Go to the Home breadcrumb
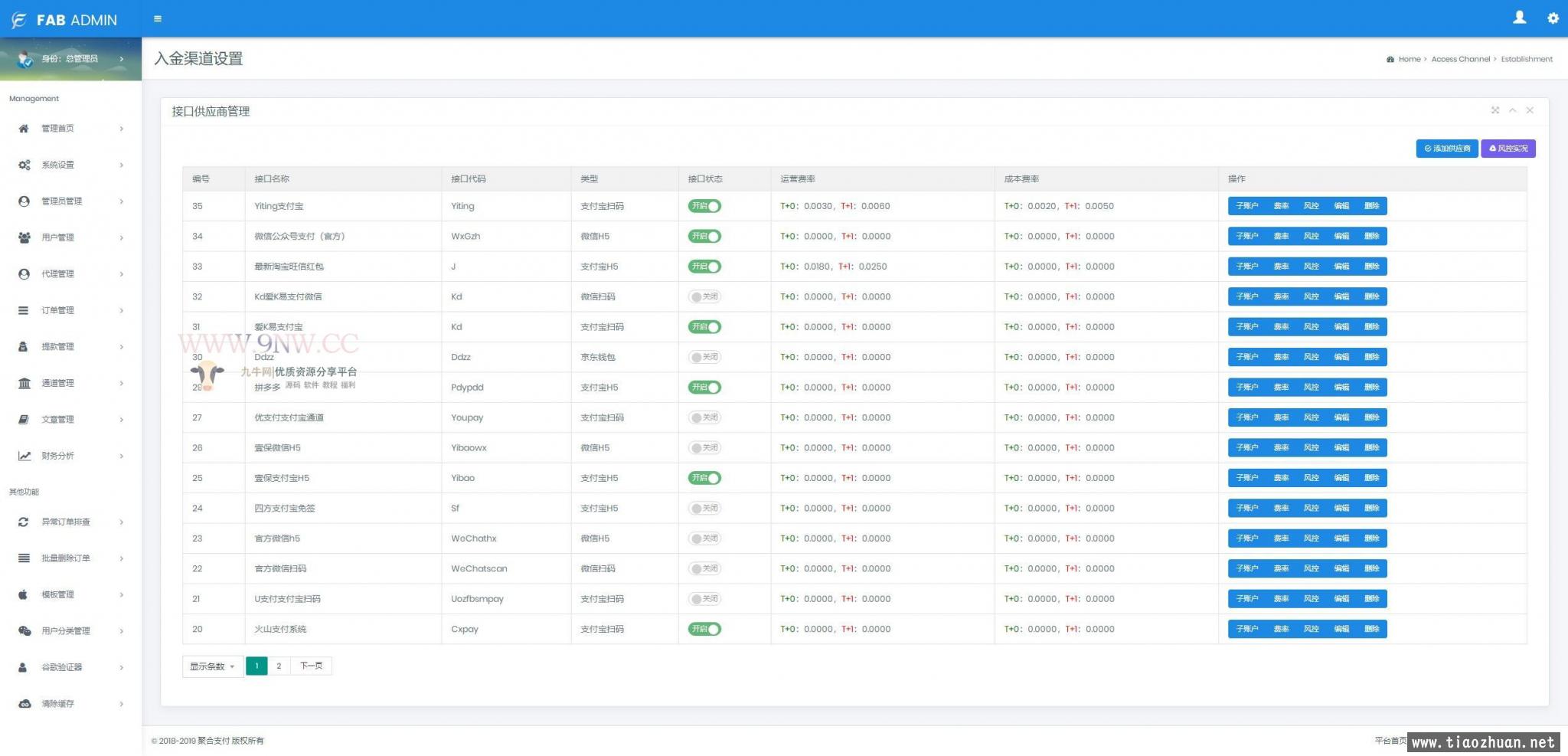The image size is (1568, 756). coord(1409,59)
